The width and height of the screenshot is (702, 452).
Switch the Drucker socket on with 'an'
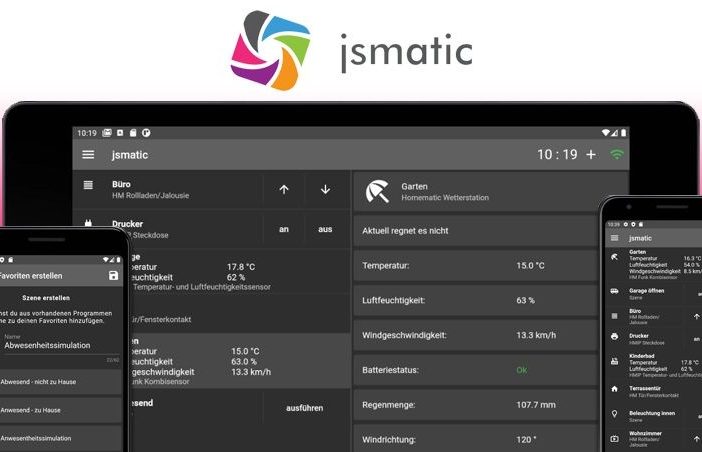(284, 229)
